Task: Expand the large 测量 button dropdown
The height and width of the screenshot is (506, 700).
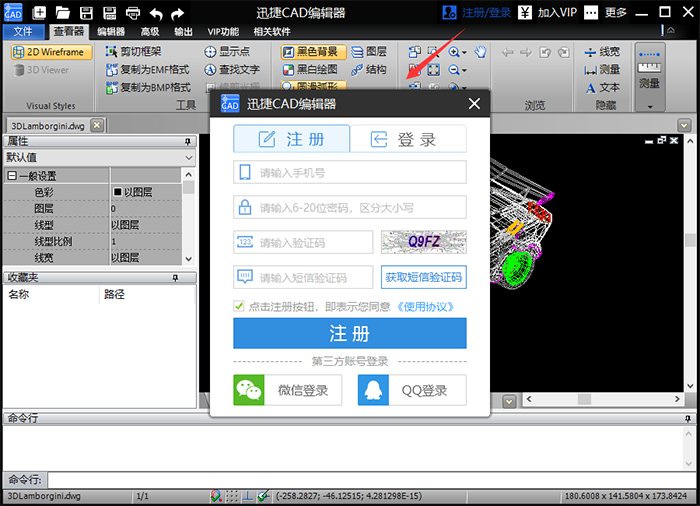Action: tap(650, 106)
